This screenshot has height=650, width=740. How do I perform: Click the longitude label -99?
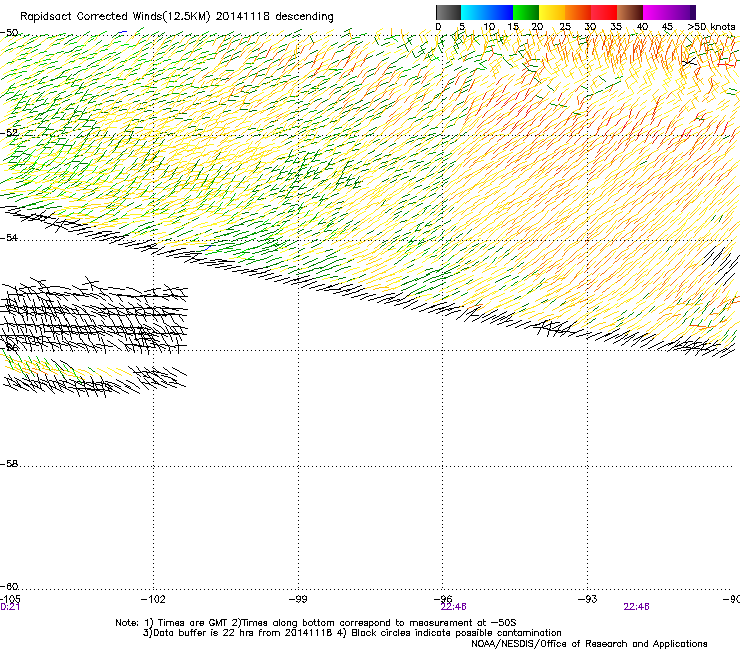(x=298, y=599)
